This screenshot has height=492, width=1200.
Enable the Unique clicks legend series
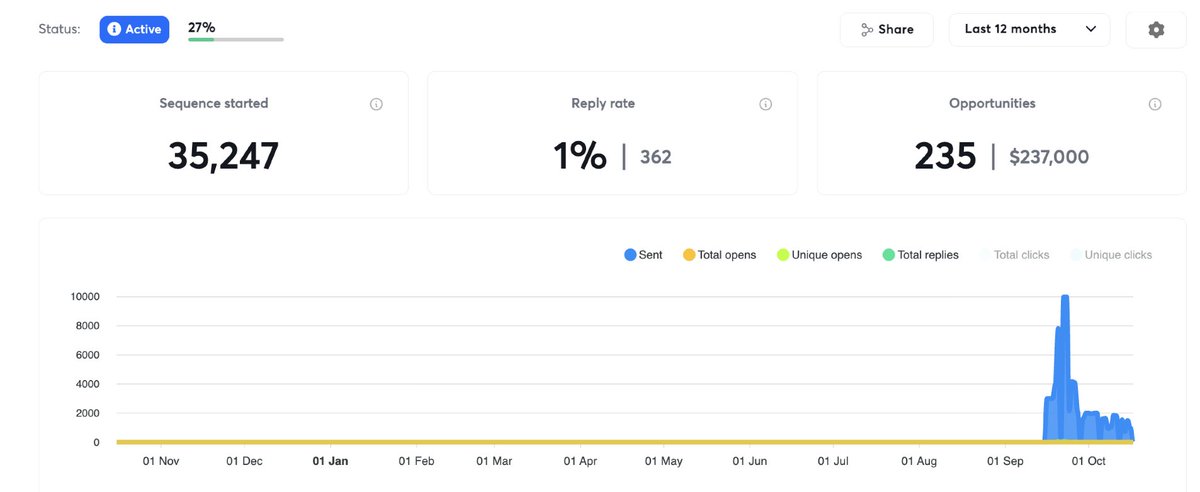click(1110, 255)
